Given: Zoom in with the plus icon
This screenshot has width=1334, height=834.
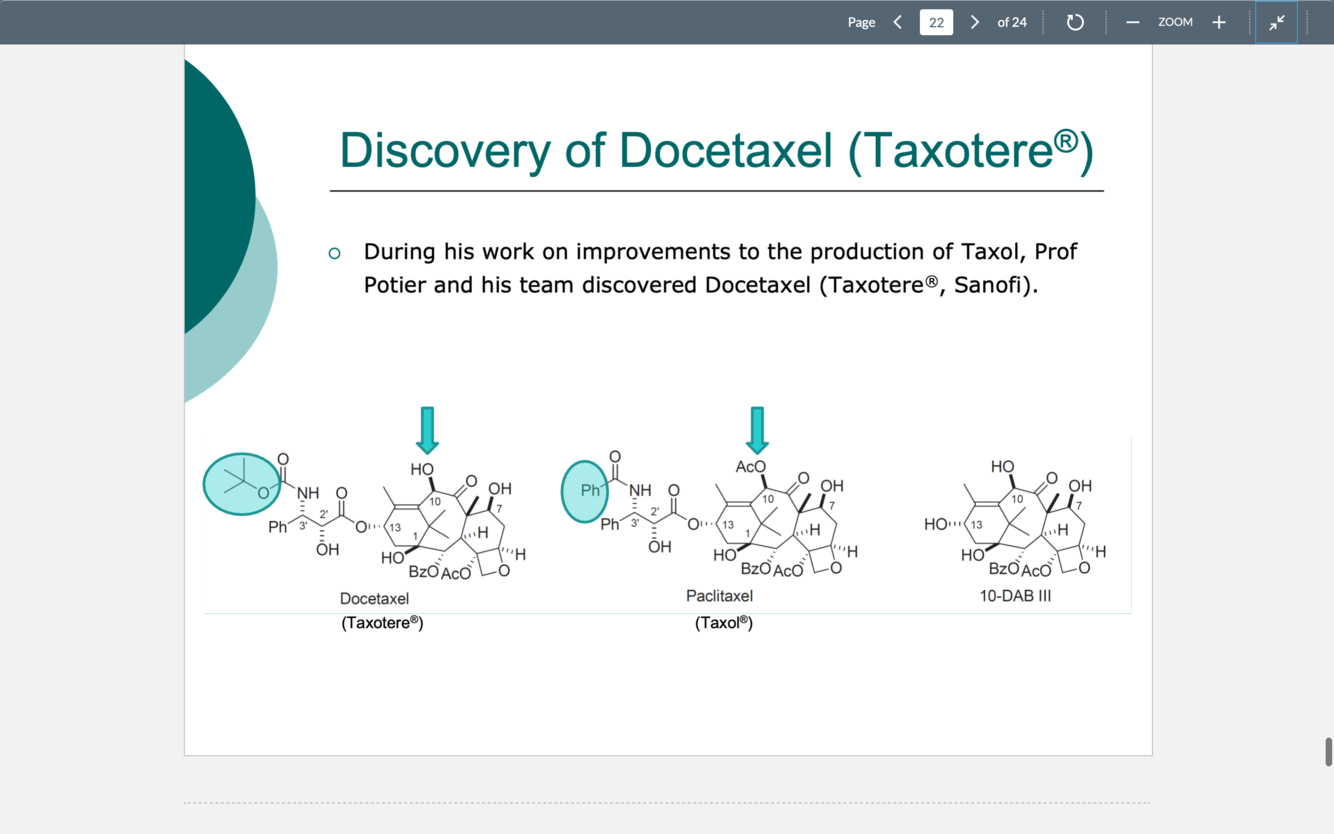Looking at the screenshot, I should coord(1219,22).
